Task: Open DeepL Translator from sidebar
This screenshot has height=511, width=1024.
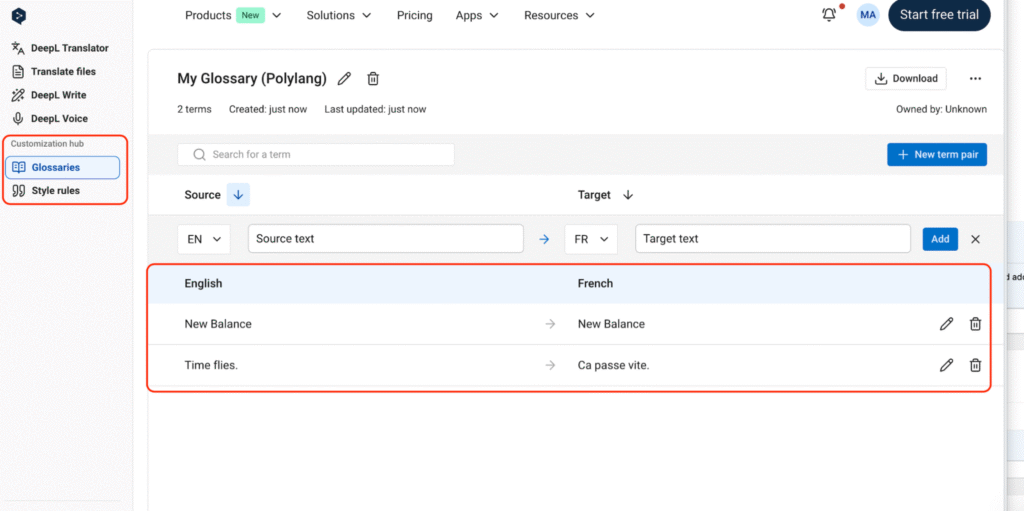Action: (60, 48)
